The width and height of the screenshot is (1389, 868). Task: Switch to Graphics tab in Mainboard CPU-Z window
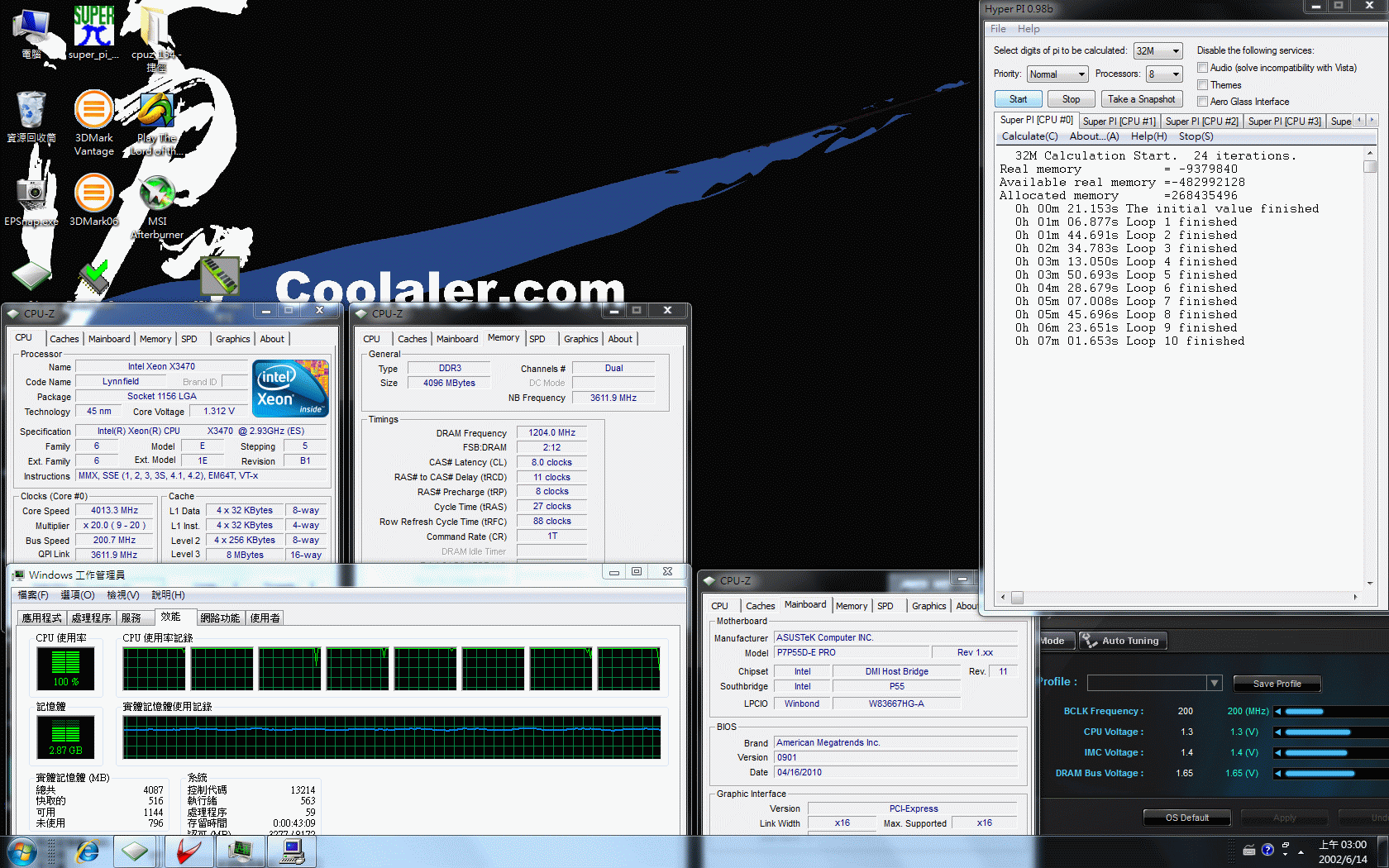click(929, 606)
